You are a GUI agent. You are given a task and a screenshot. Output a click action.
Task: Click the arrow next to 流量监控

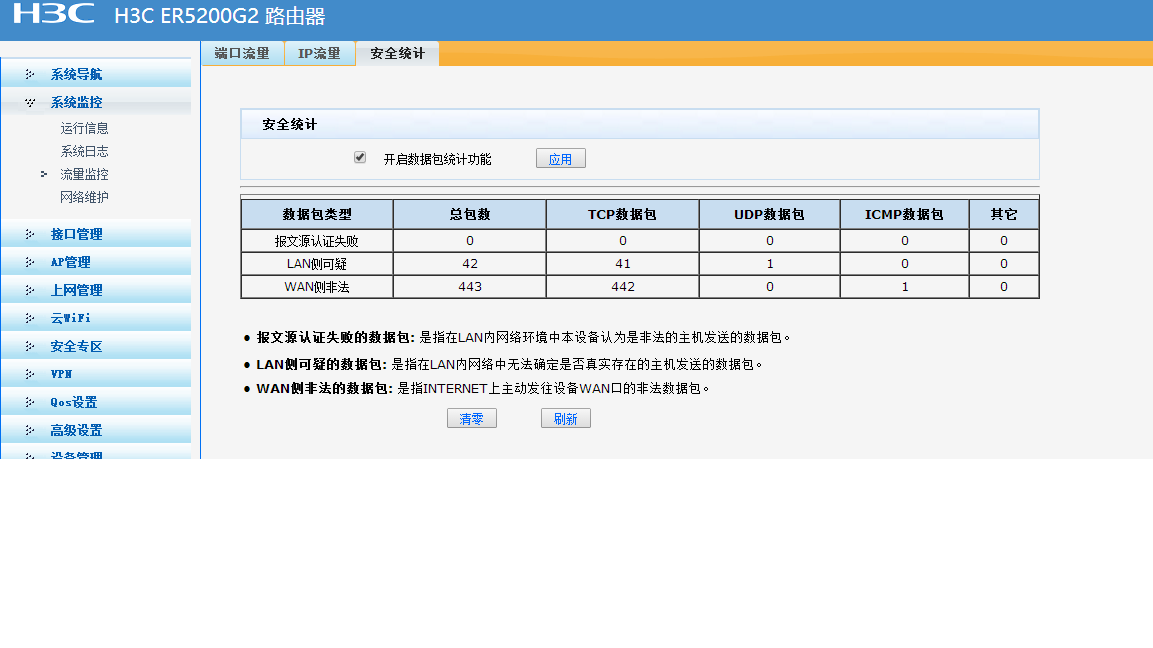tap(44, 172)
